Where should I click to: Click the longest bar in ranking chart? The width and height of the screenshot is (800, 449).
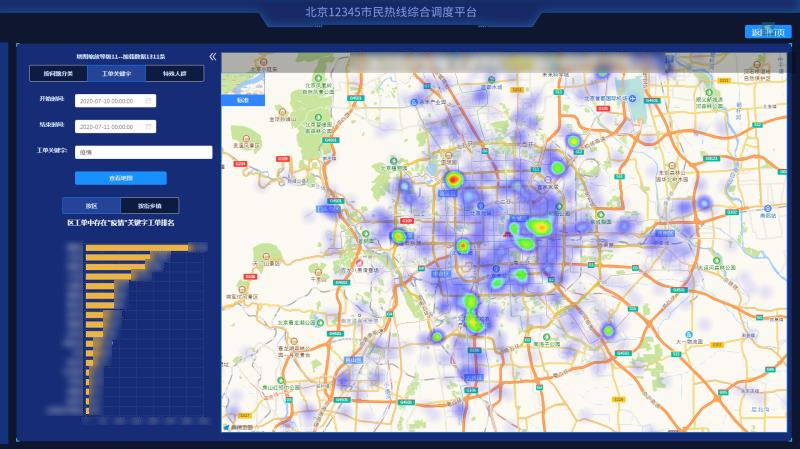tap(137, 248)
